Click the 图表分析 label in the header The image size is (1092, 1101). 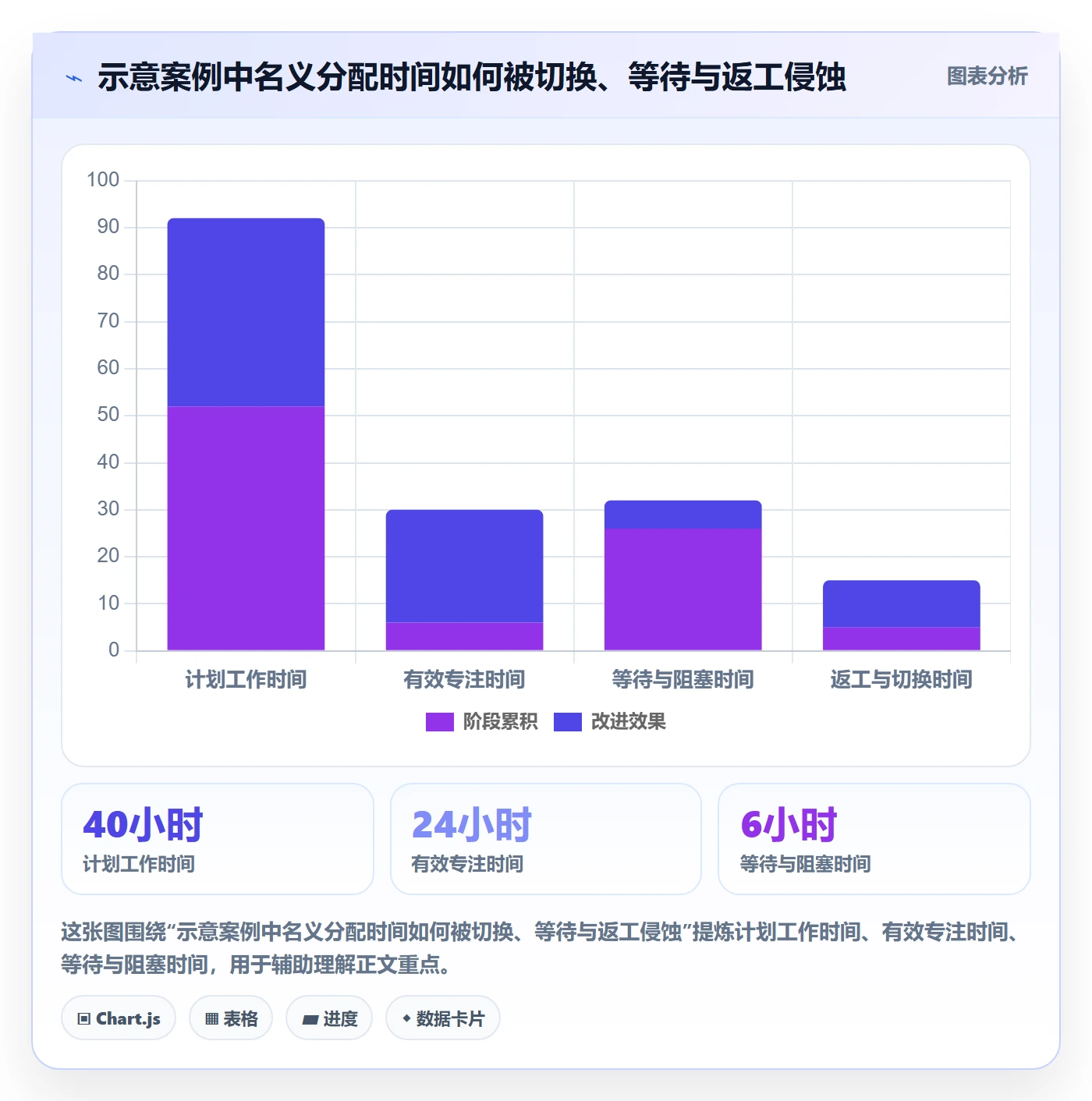click(x=987, y=76)
